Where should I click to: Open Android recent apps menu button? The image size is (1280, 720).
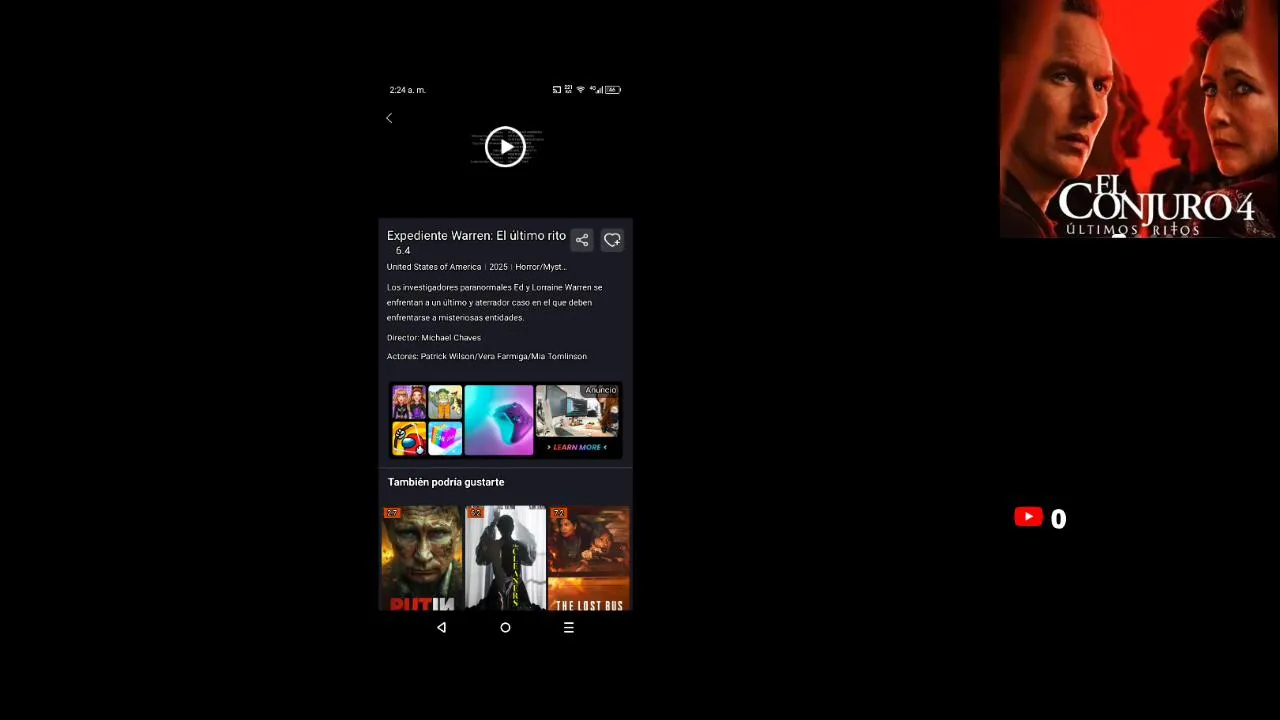(568, 628)
